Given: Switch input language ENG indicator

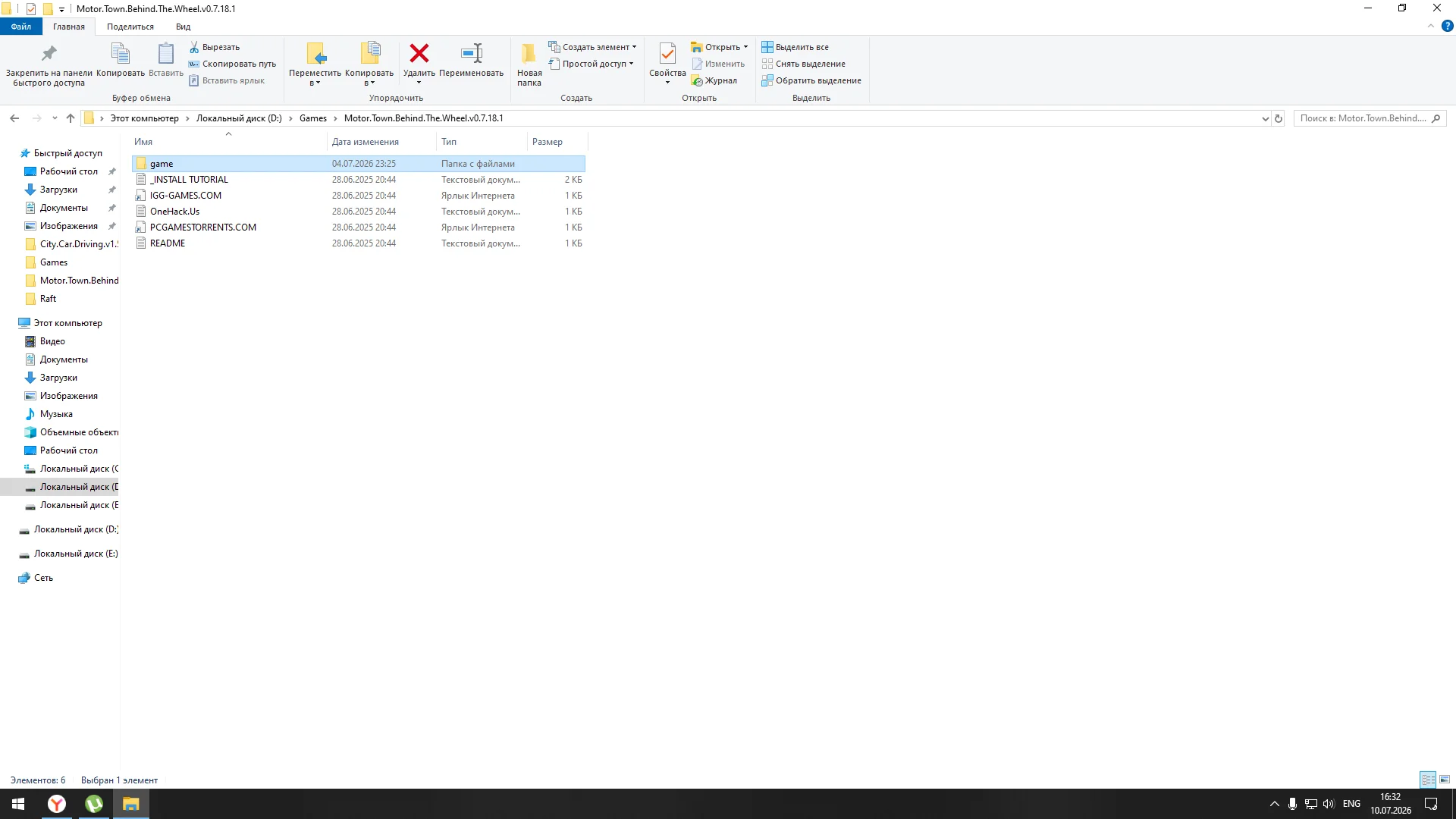Looking at the screenshot, I should pyautogui.click(x=1351, y=804).
